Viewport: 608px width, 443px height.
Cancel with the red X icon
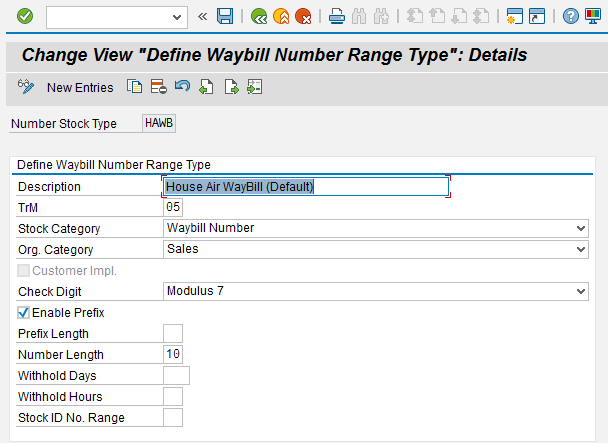[302, 16]
